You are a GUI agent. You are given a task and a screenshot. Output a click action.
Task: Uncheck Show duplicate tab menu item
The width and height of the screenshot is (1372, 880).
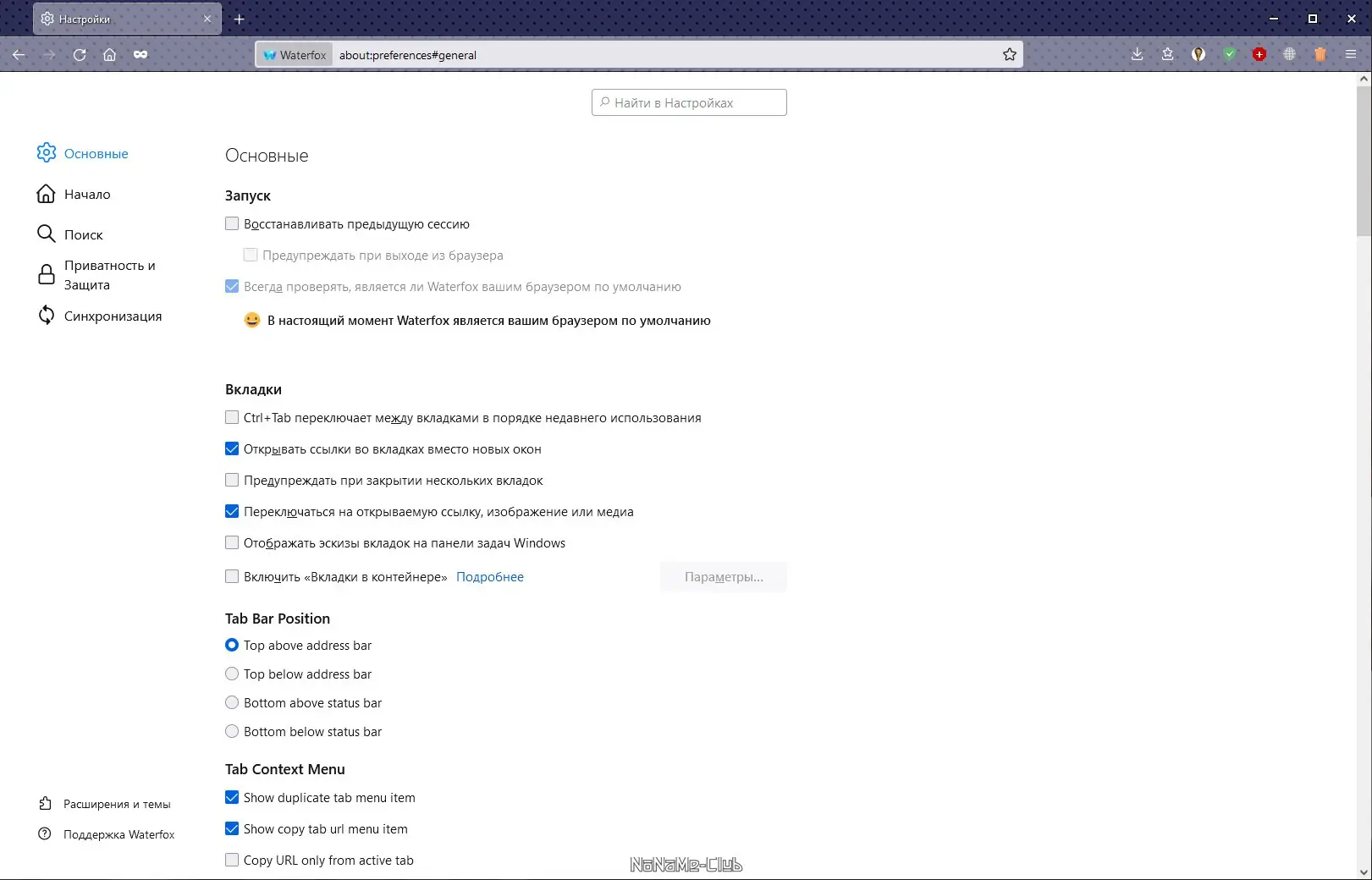232,798
